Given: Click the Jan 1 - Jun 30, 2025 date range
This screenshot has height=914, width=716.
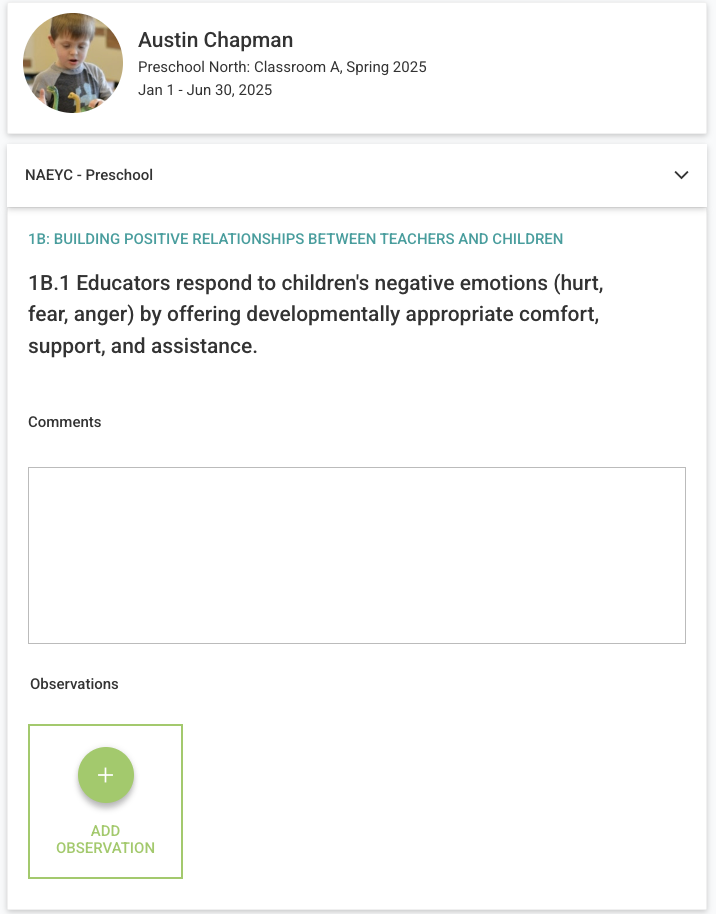Looking at the screenshot, I should pyautogui.click(x=205, y=90).
